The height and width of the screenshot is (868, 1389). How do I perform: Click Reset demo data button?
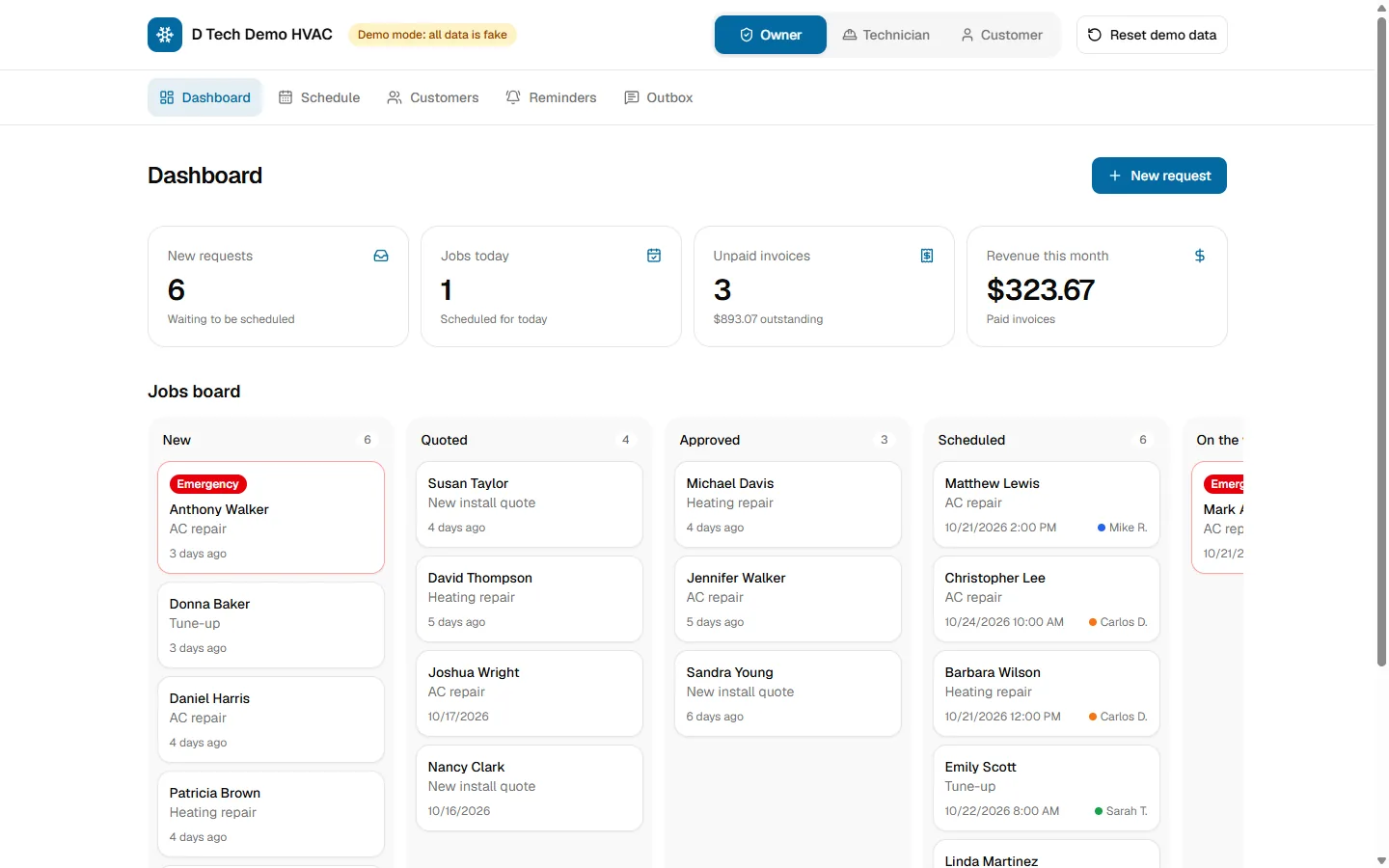(x=1152, y=35)
